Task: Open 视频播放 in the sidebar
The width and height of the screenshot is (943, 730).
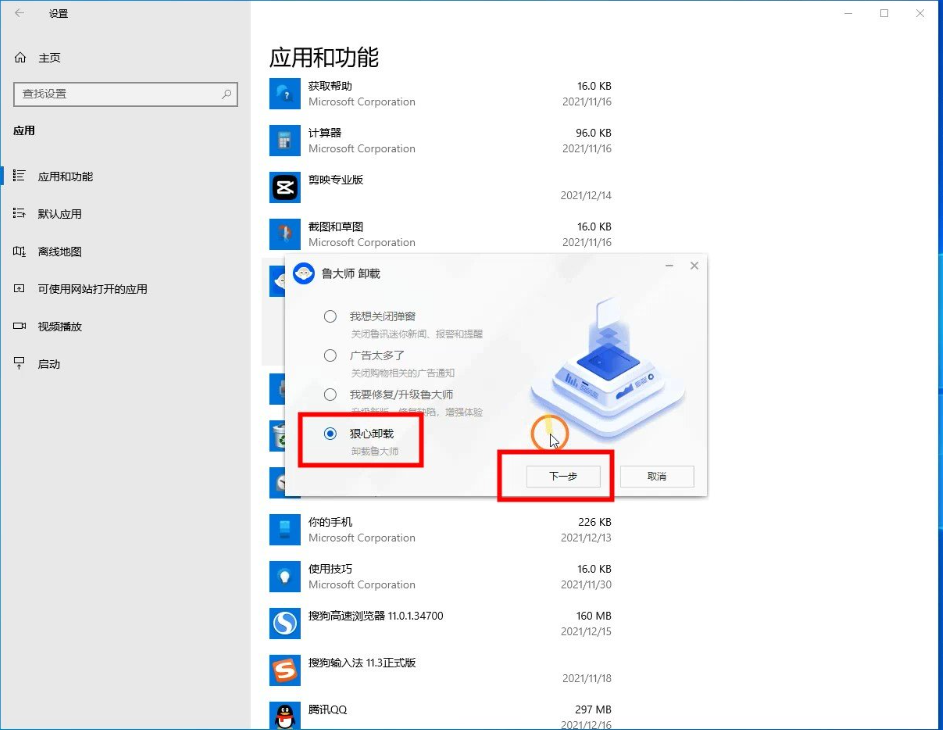Action: coord(60,327)
